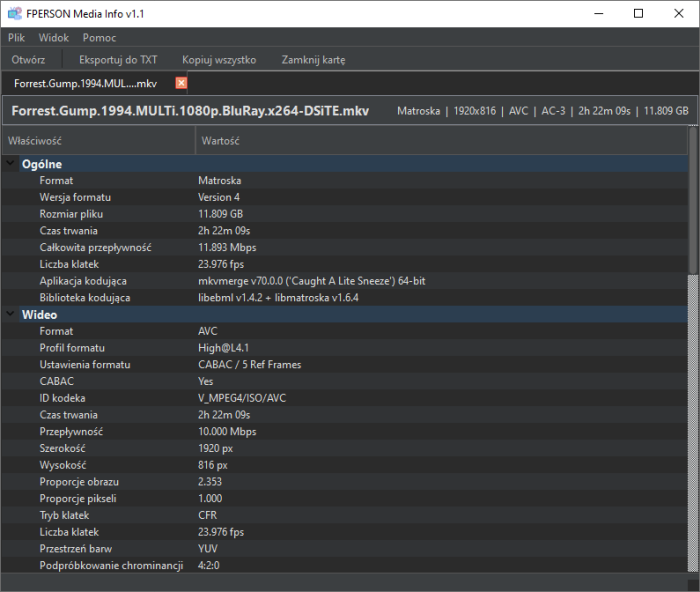
Task: Maximize the Media Info window
Action: pyautogui.click(x=638, y=13)
